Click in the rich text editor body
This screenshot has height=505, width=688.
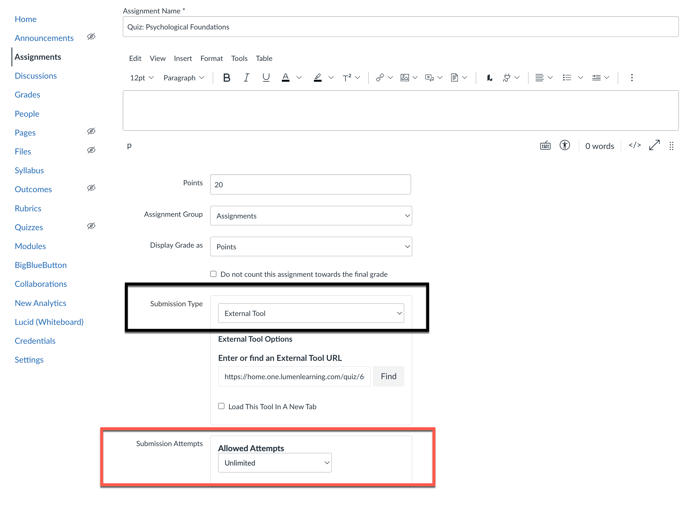pyautogui.click(x=401, y=111)
